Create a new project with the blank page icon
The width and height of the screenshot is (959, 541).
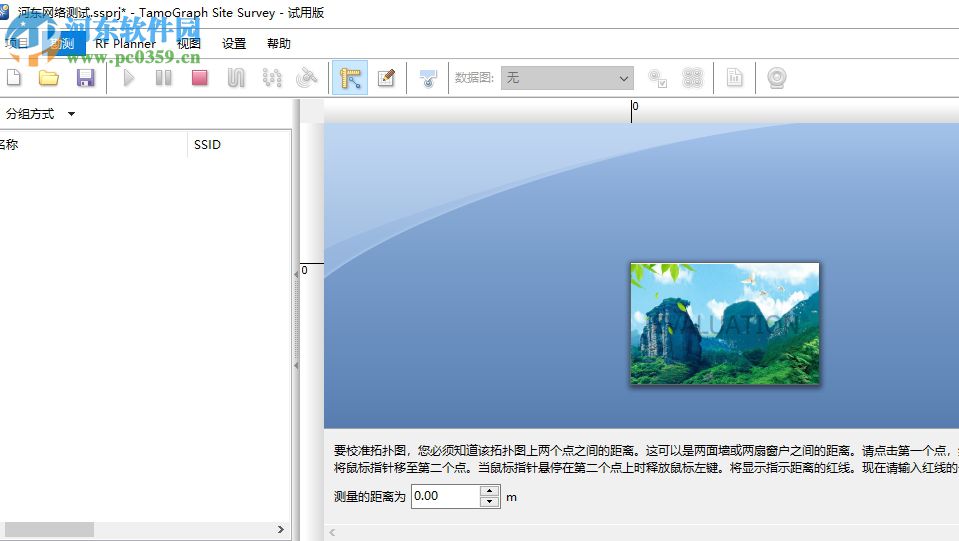(x=13, y=78)
